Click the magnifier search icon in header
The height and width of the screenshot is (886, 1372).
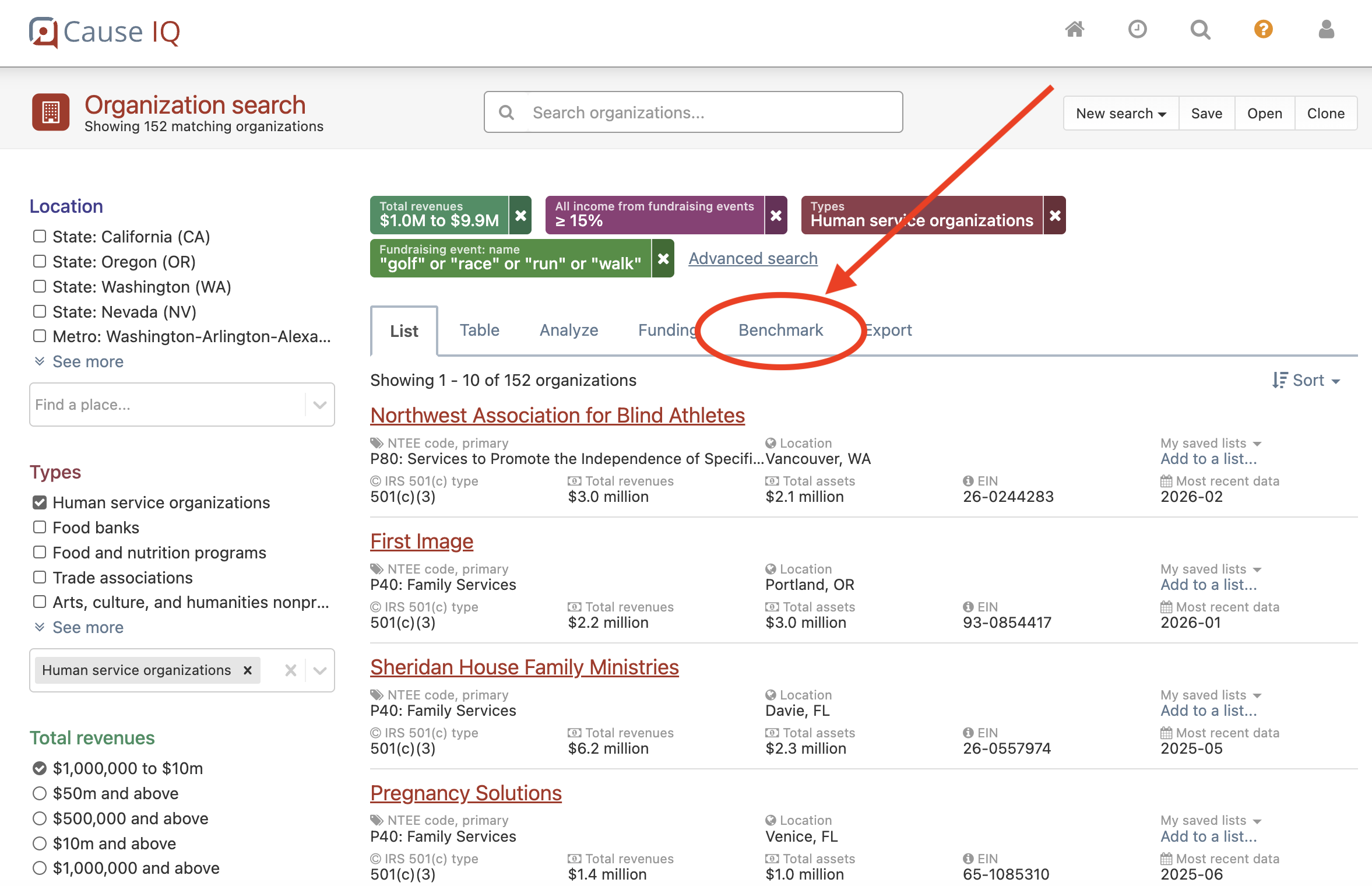[1200, 29]
